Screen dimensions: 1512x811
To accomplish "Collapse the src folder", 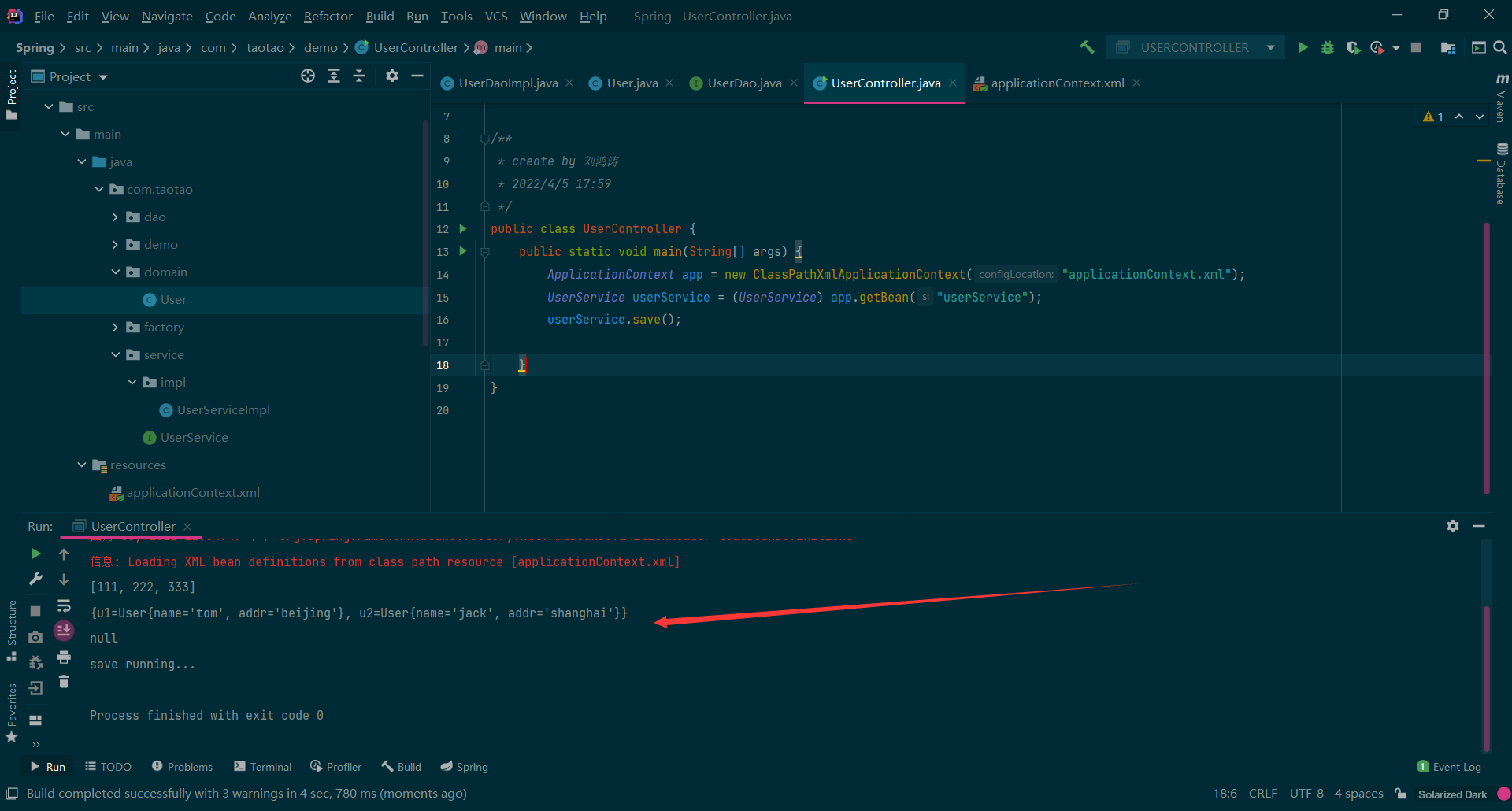I will coord(49,106).
